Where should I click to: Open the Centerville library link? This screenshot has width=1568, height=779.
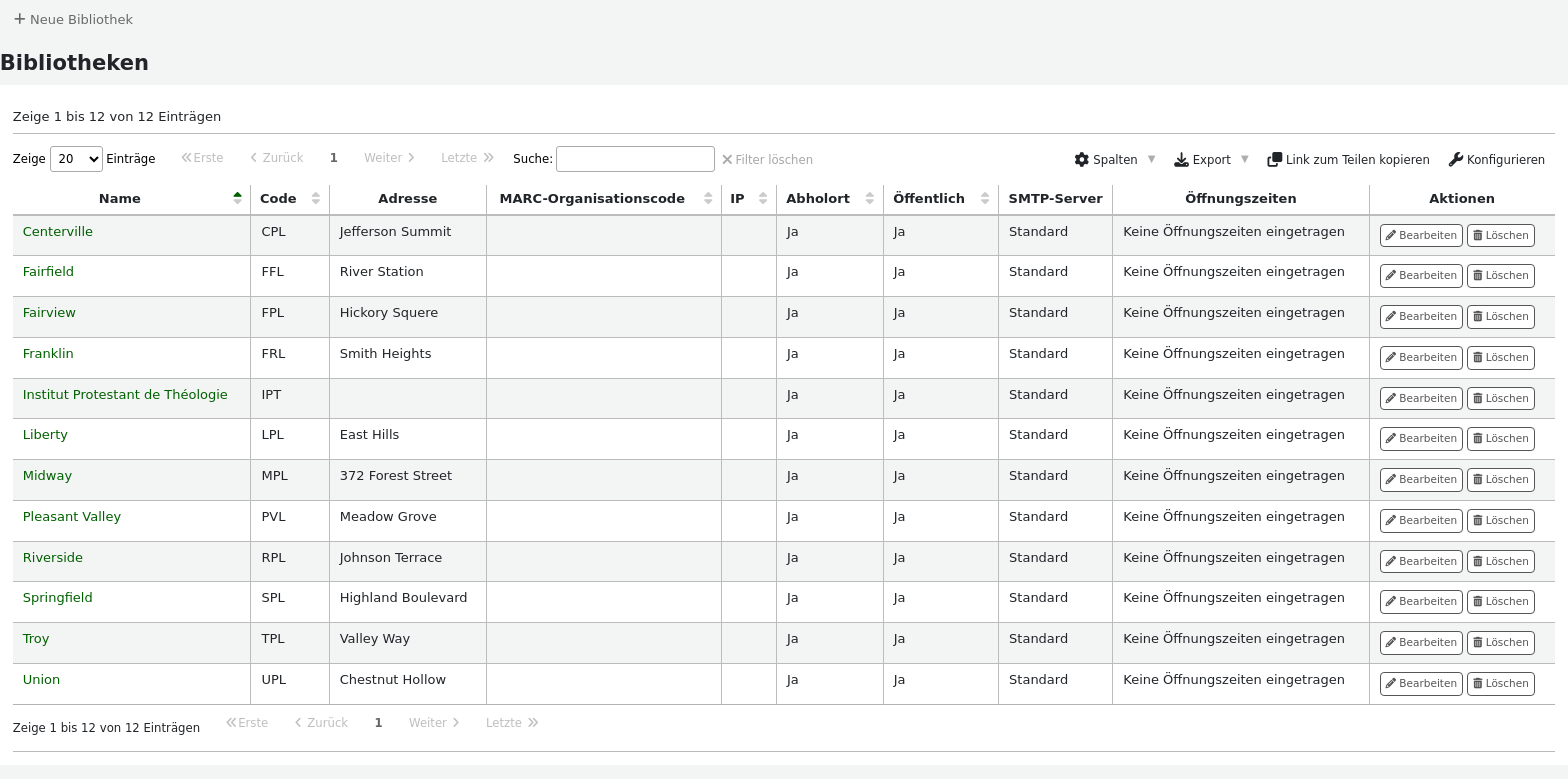point(58,231)
